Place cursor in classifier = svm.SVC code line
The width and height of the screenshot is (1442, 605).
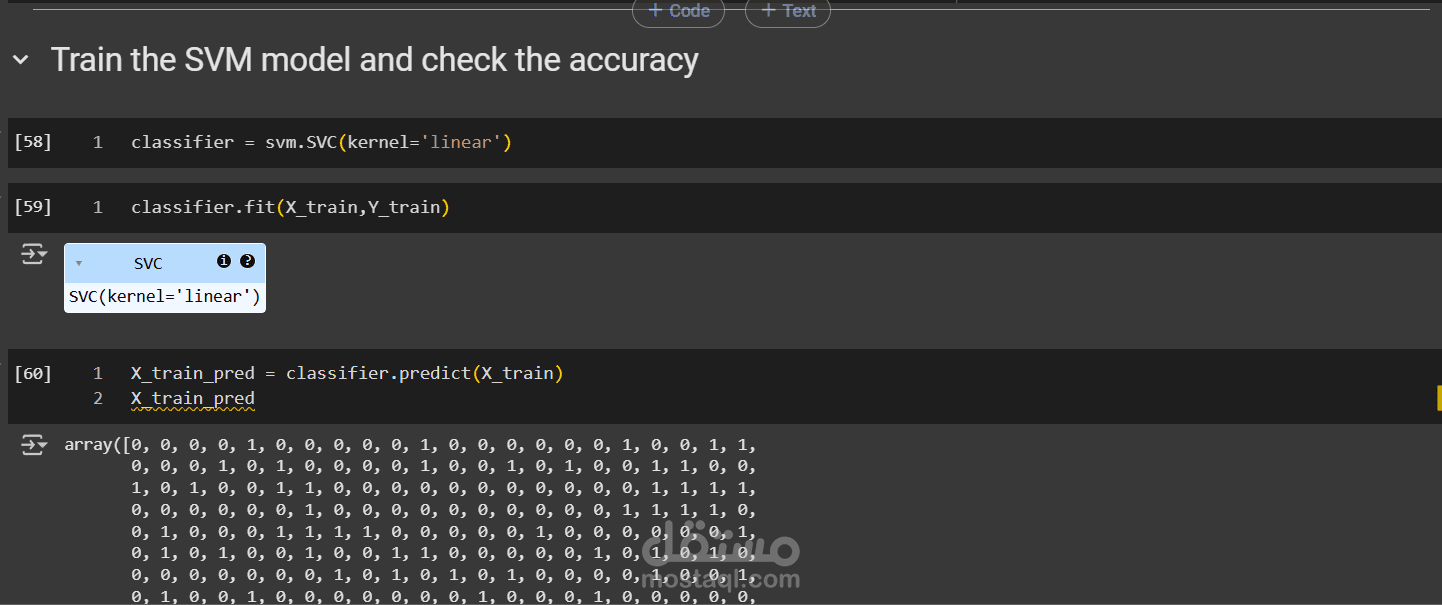tap(320, 142)
